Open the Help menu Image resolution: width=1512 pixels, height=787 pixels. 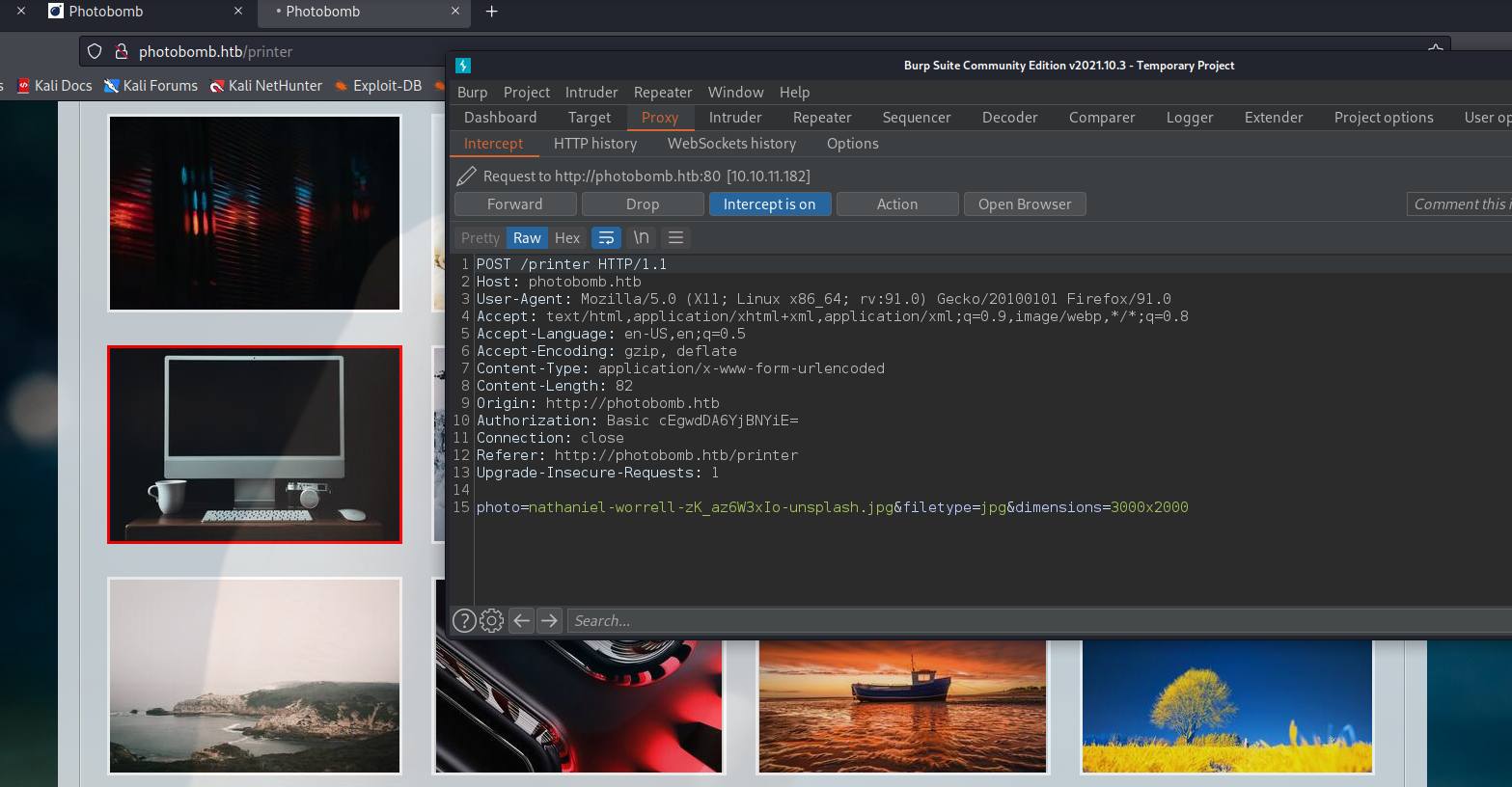[x=795, y=93]
